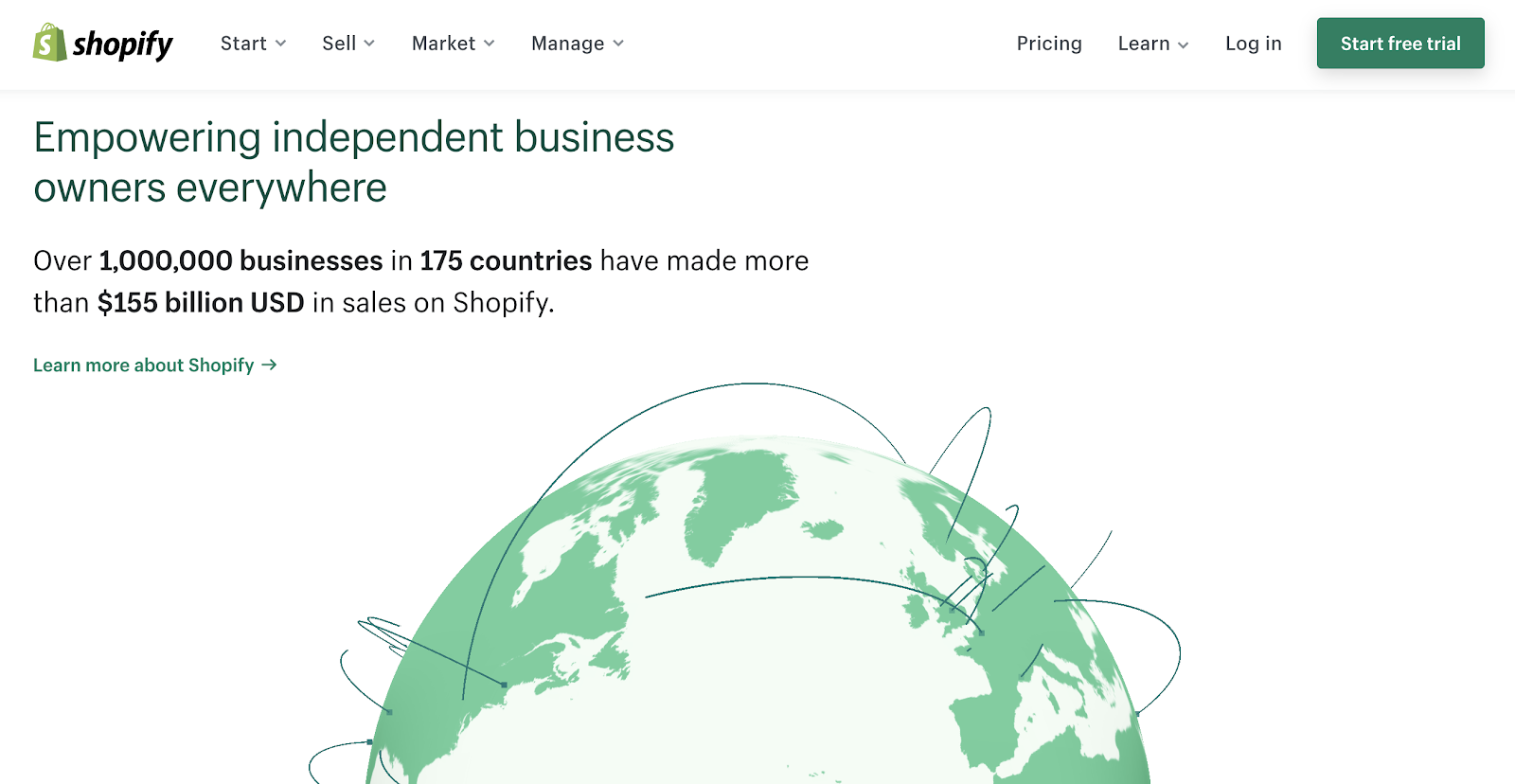Open the Start menu
The image size is (1515, 784).
(x=253, y=44)
